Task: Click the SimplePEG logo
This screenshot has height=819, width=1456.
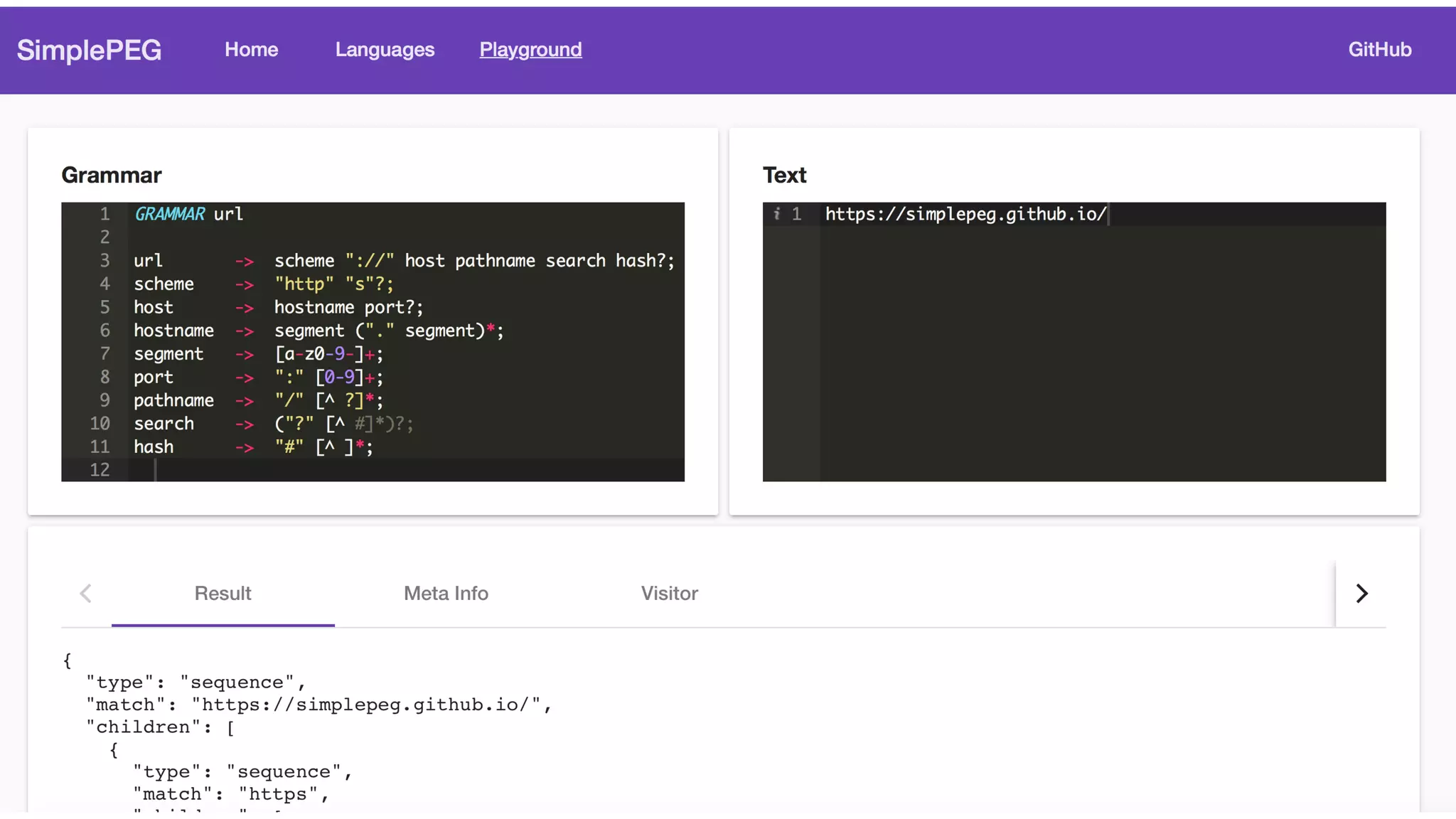Action: click(89, 50)
